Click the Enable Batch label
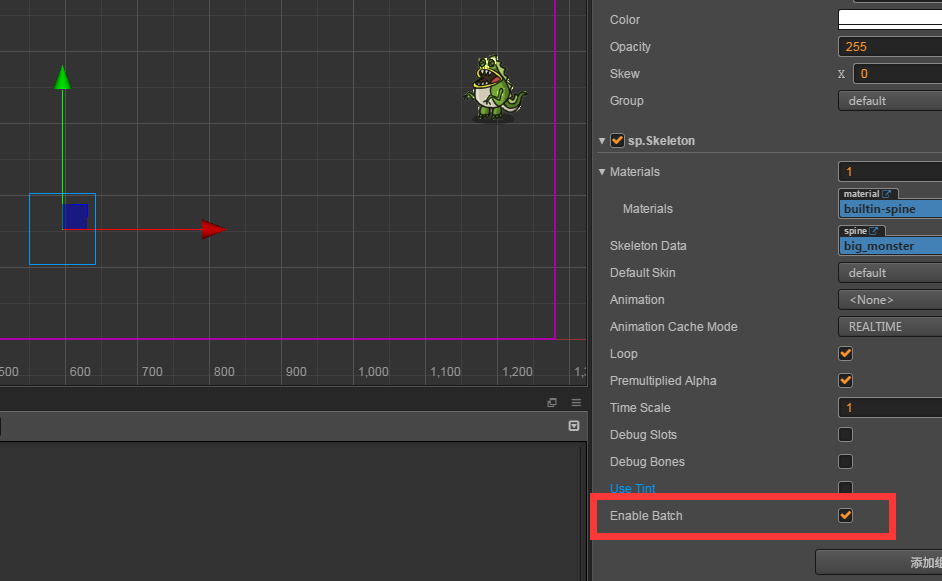Viewport: 942px width, 581px height. point(646,516)
